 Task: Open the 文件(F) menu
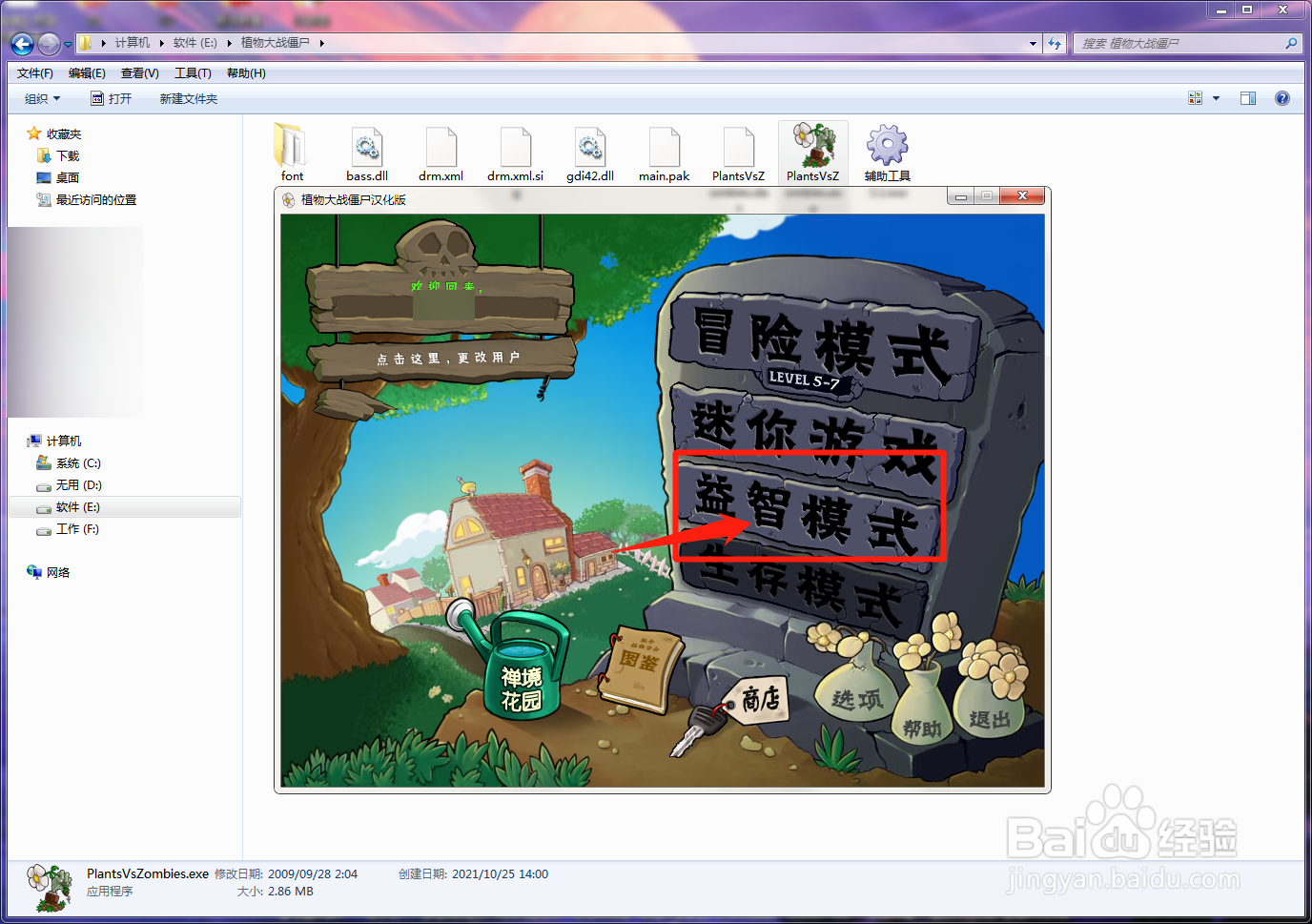(x=35, y=73)
